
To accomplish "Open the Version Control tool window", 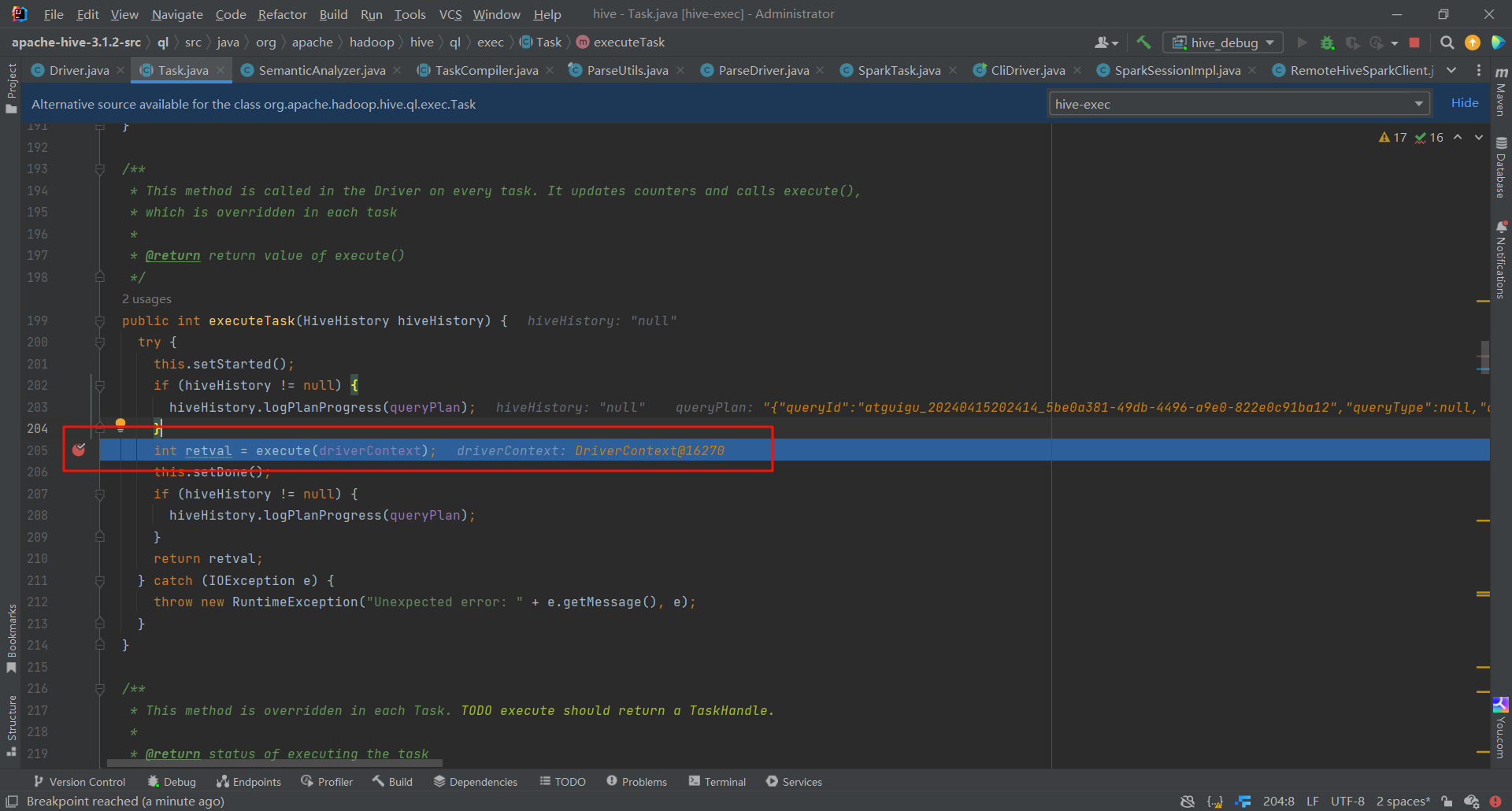I will [x=79, y=781].
